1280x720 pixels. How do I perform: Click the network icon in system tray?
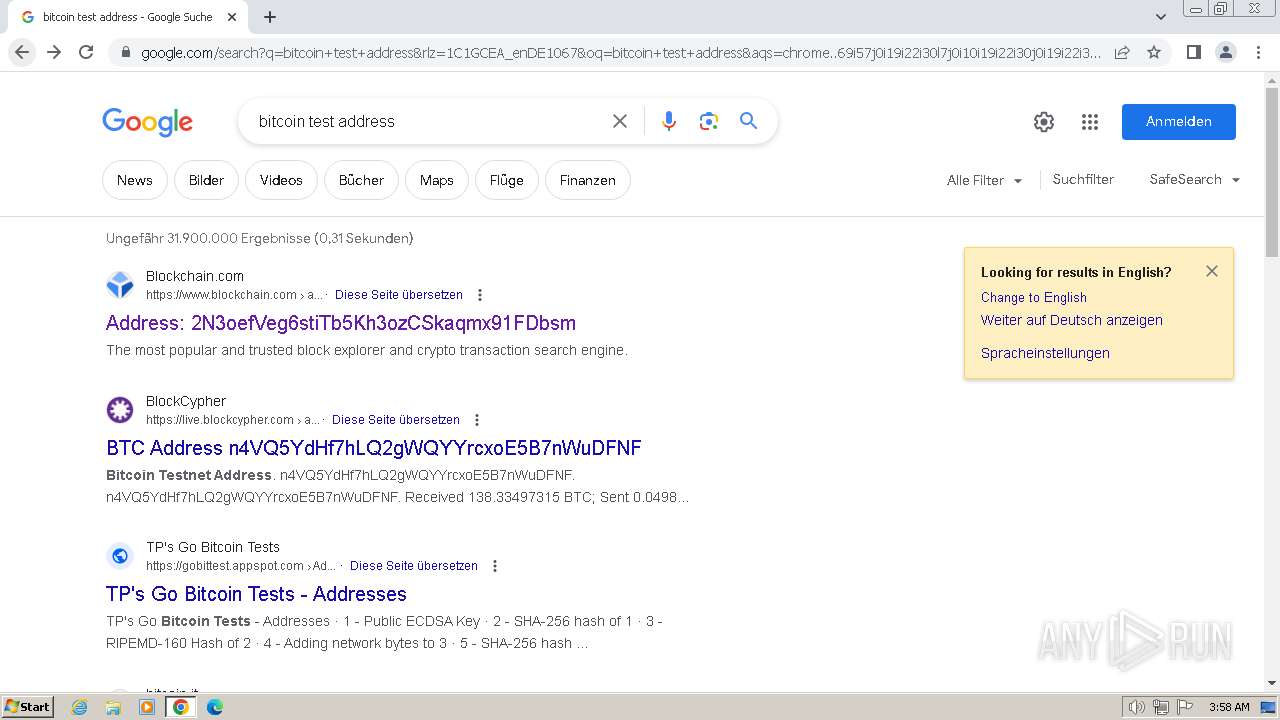tap(1161, 707)
